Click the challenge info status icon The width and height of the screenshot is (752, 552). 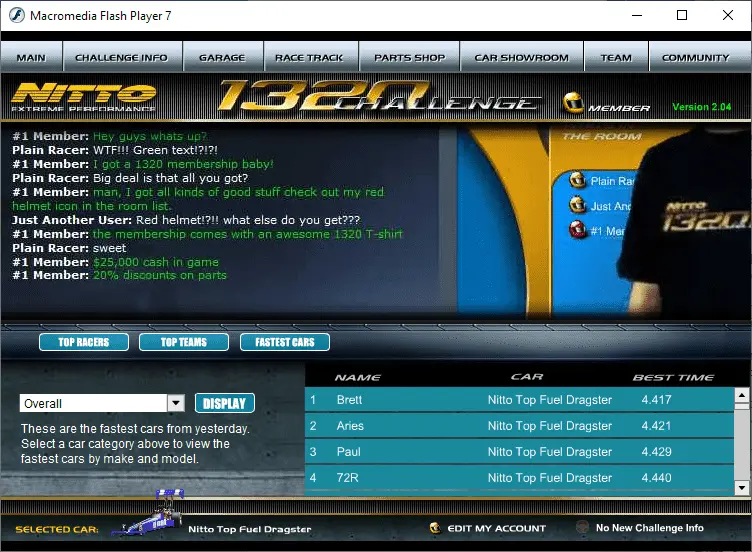582,528
